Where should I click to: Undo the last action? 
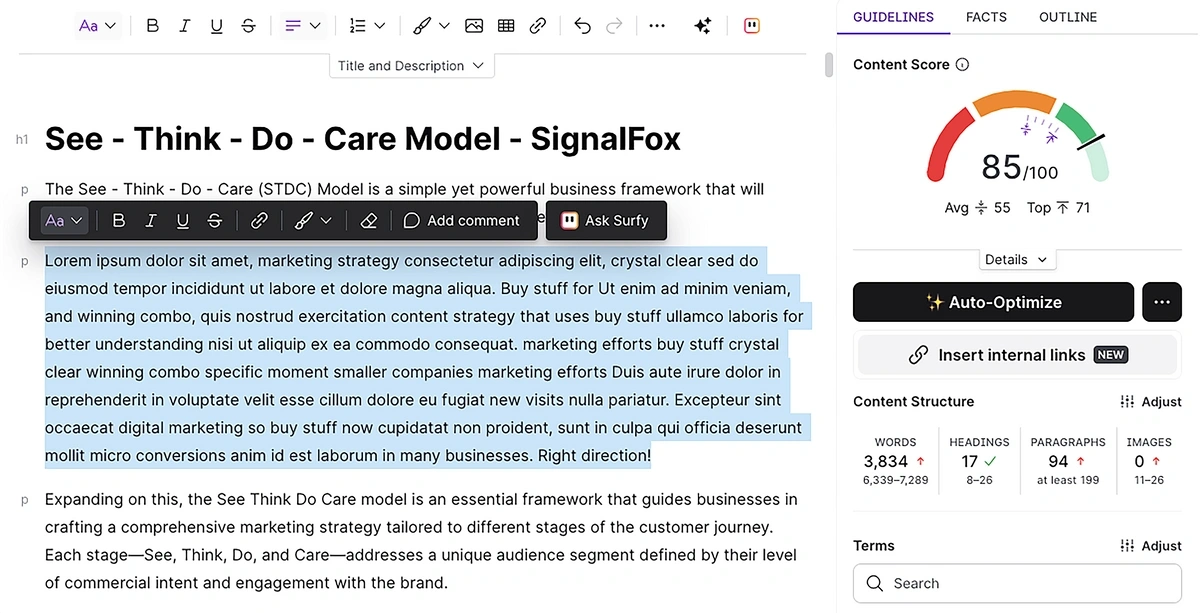click(x=582, y=26)
